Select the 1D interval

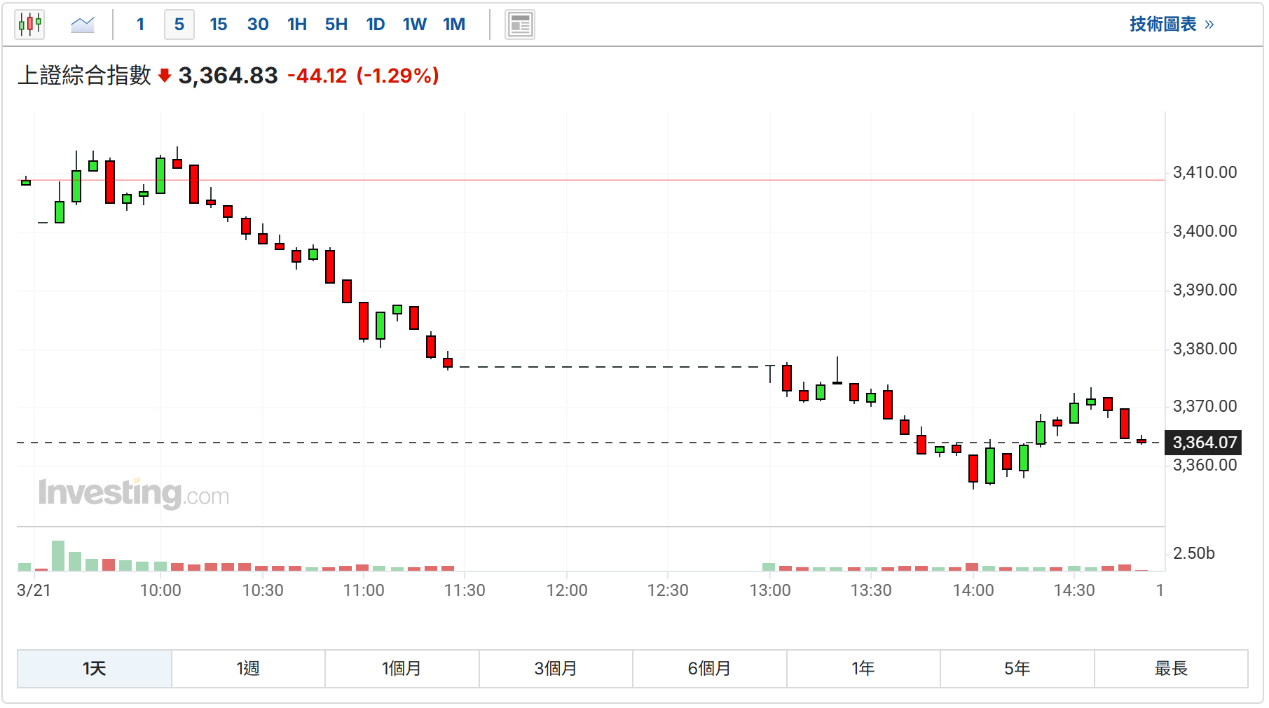[x=375, y=24]
